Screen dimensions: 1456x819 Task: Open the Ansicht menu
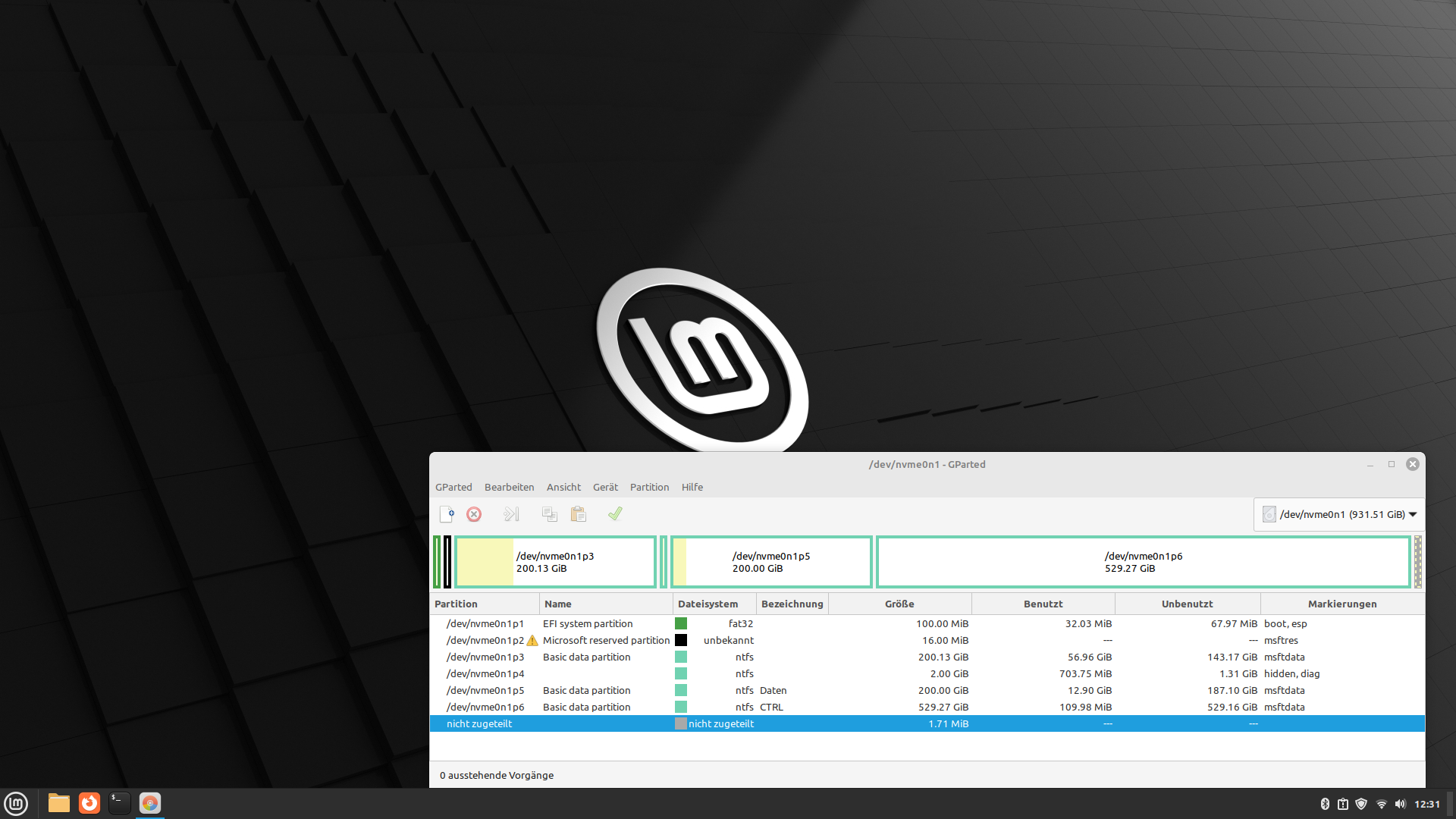click(x=563, y=487)
